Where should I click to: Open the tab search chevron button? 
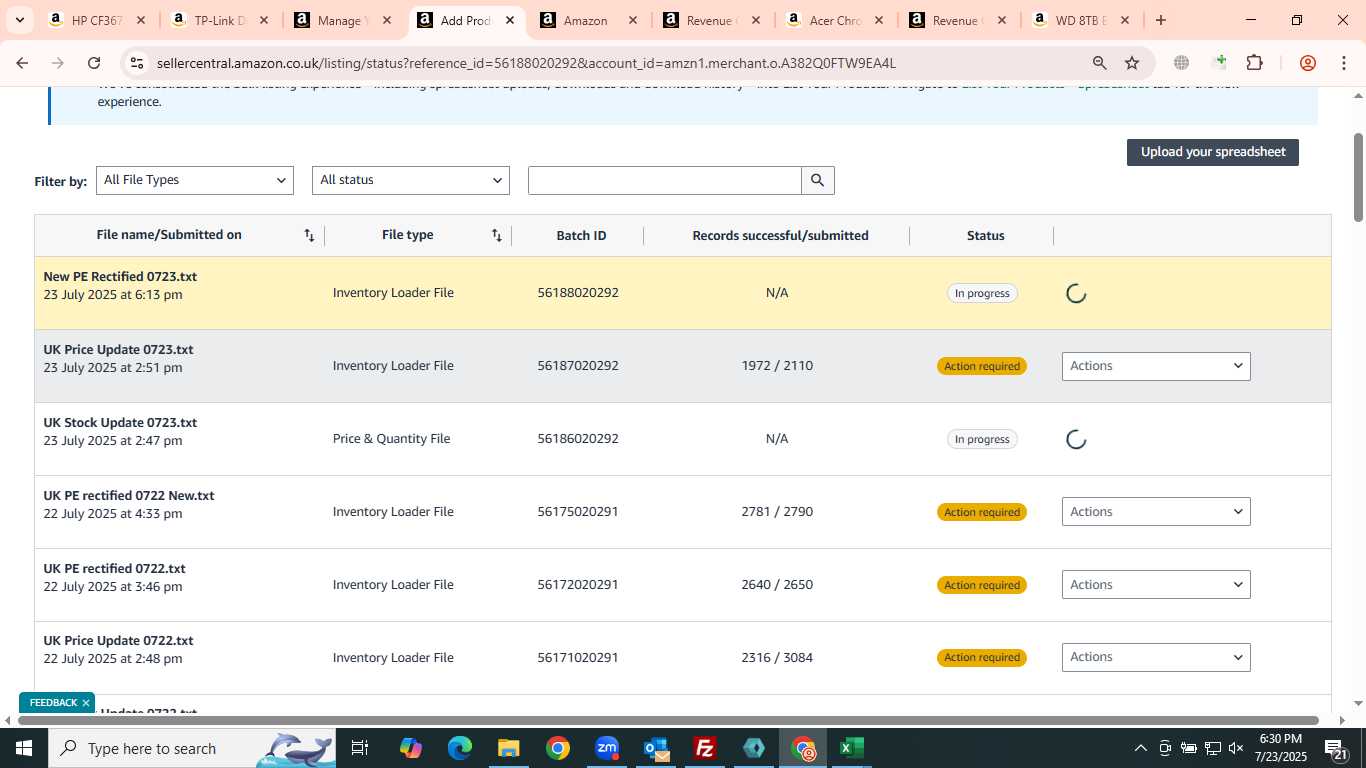[x=19, y=20]
